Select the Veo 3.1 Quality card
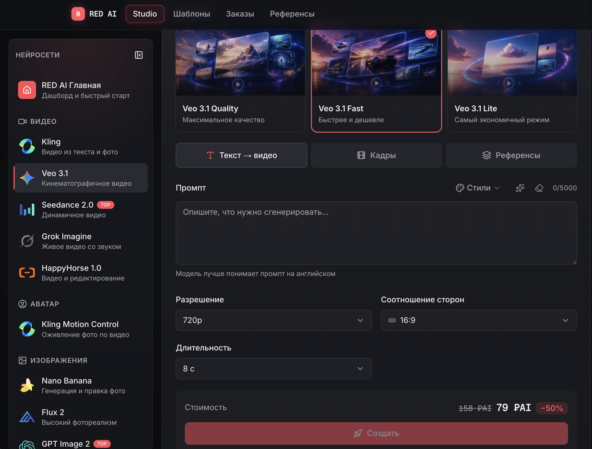The width and height of the screenshot is (592, 449). click(240, 80)
